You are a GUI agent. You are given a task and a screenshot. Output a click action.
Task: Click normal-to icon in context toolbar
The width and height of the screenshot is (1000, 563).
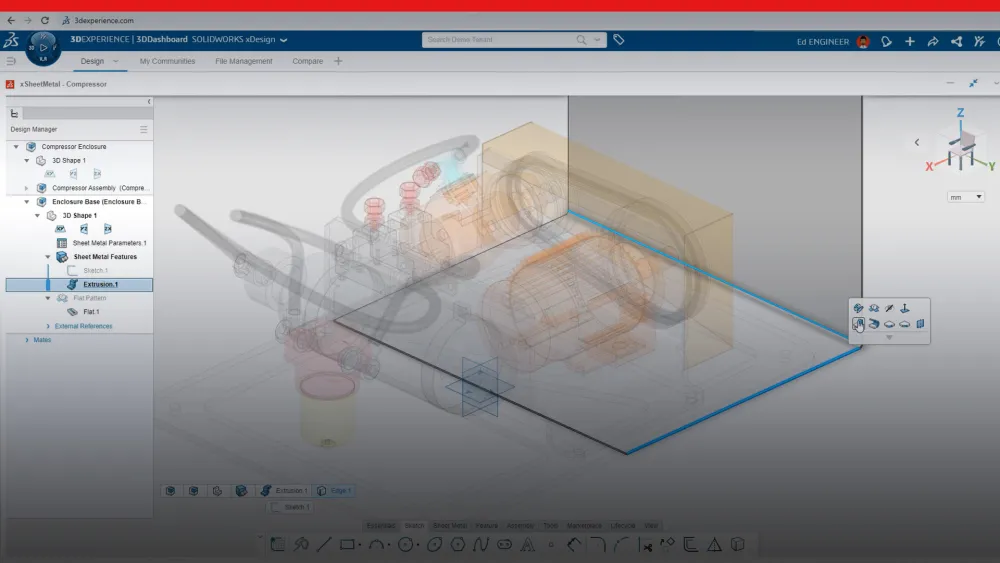tap(904, 309)
